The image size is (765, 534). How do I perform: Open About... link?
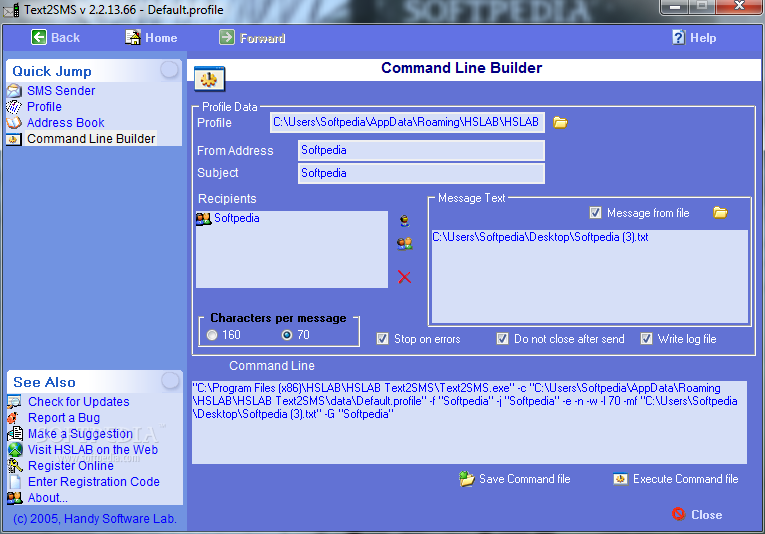click(x=48, y=498)
